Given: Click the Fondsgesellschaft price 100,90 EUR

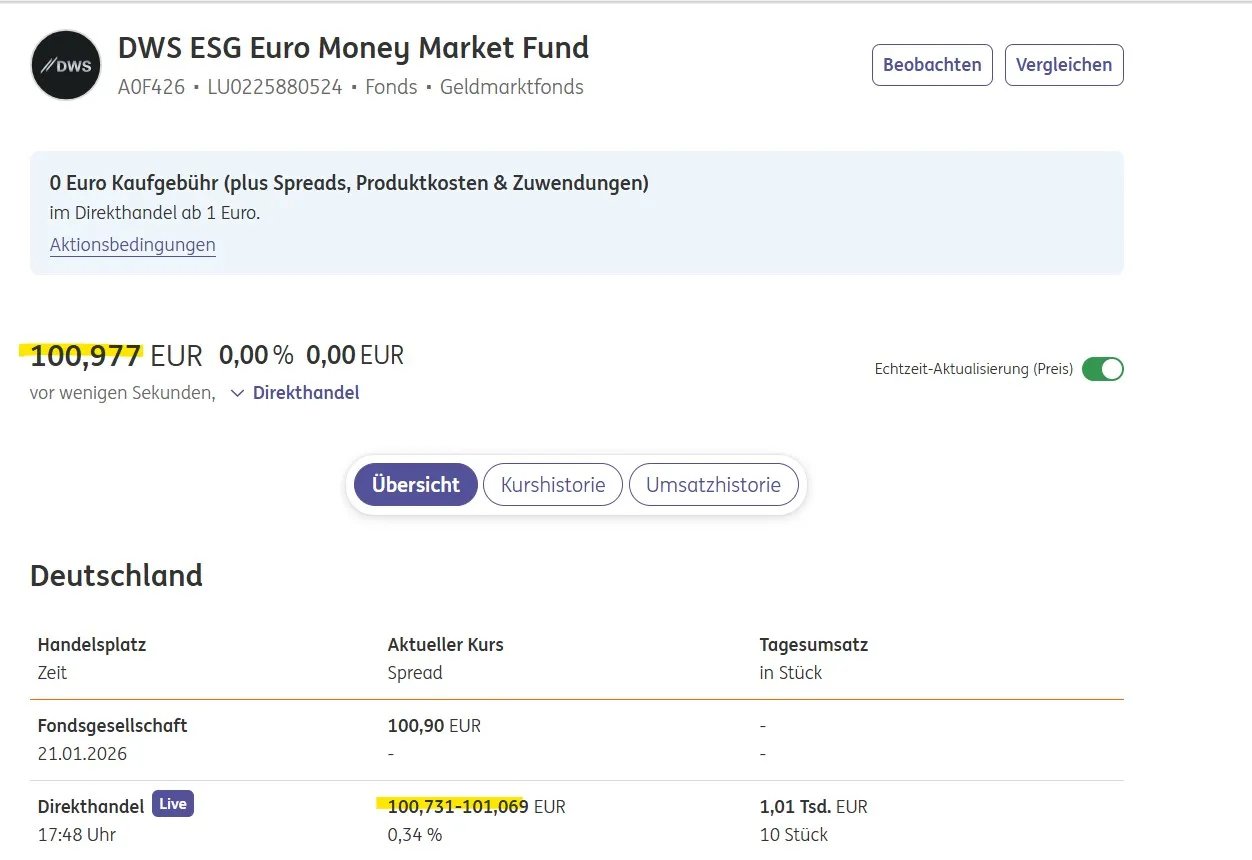Looking at the screenshot, I should 434,726.
